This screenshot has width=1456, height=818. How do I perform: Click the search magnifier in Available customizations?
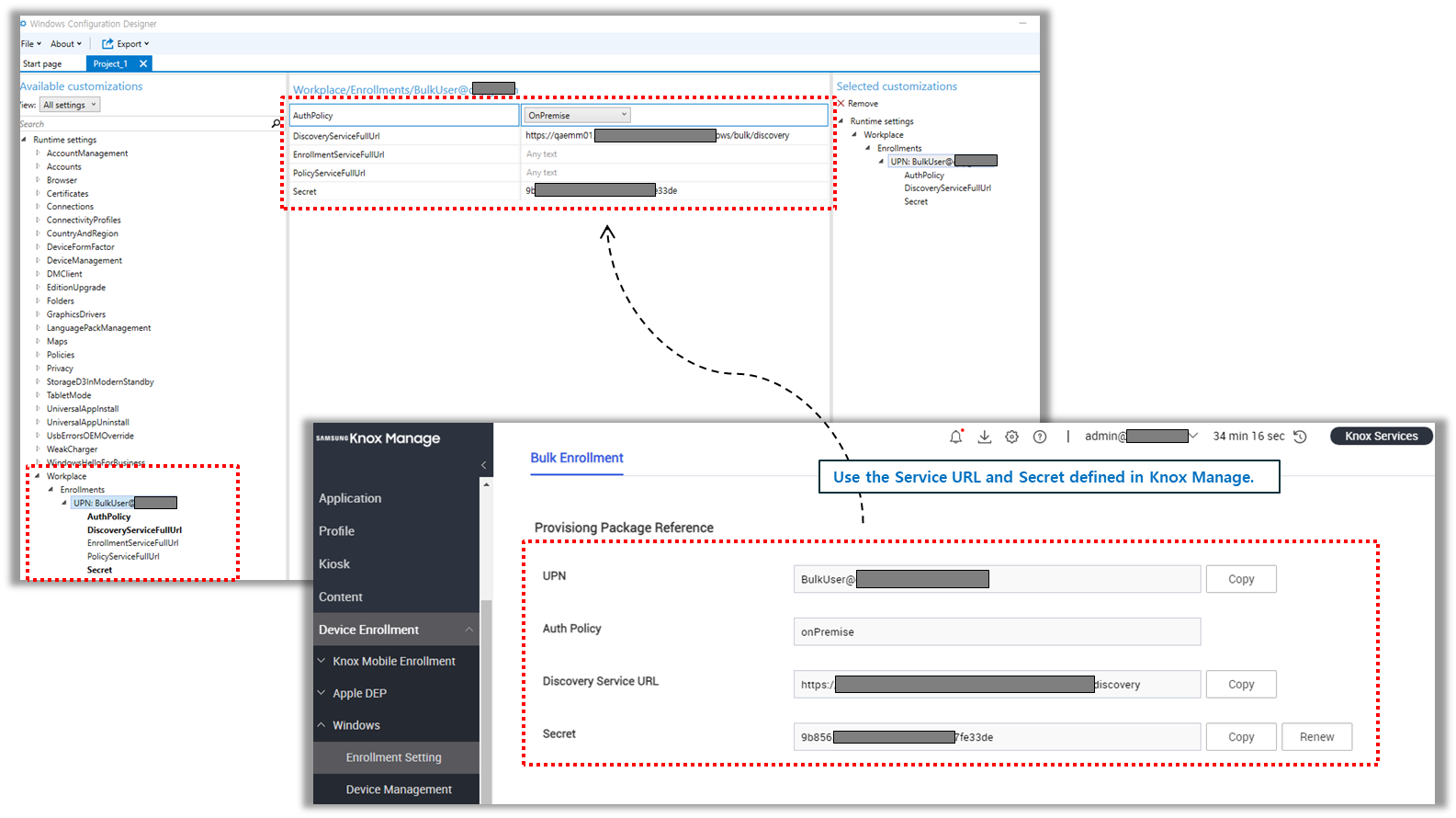click(276, 123)
